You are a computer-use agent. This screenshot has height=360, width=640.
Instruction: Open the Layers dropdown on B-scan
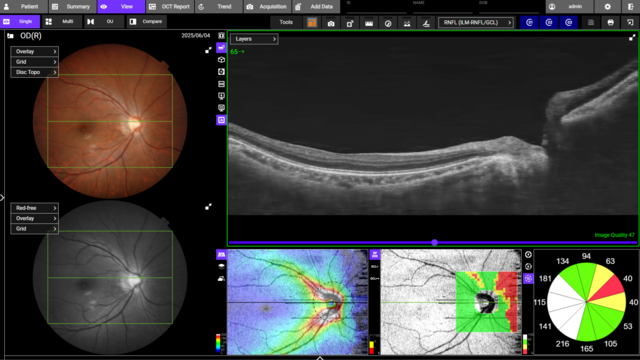pyautogui.click(x=254, y=39)
